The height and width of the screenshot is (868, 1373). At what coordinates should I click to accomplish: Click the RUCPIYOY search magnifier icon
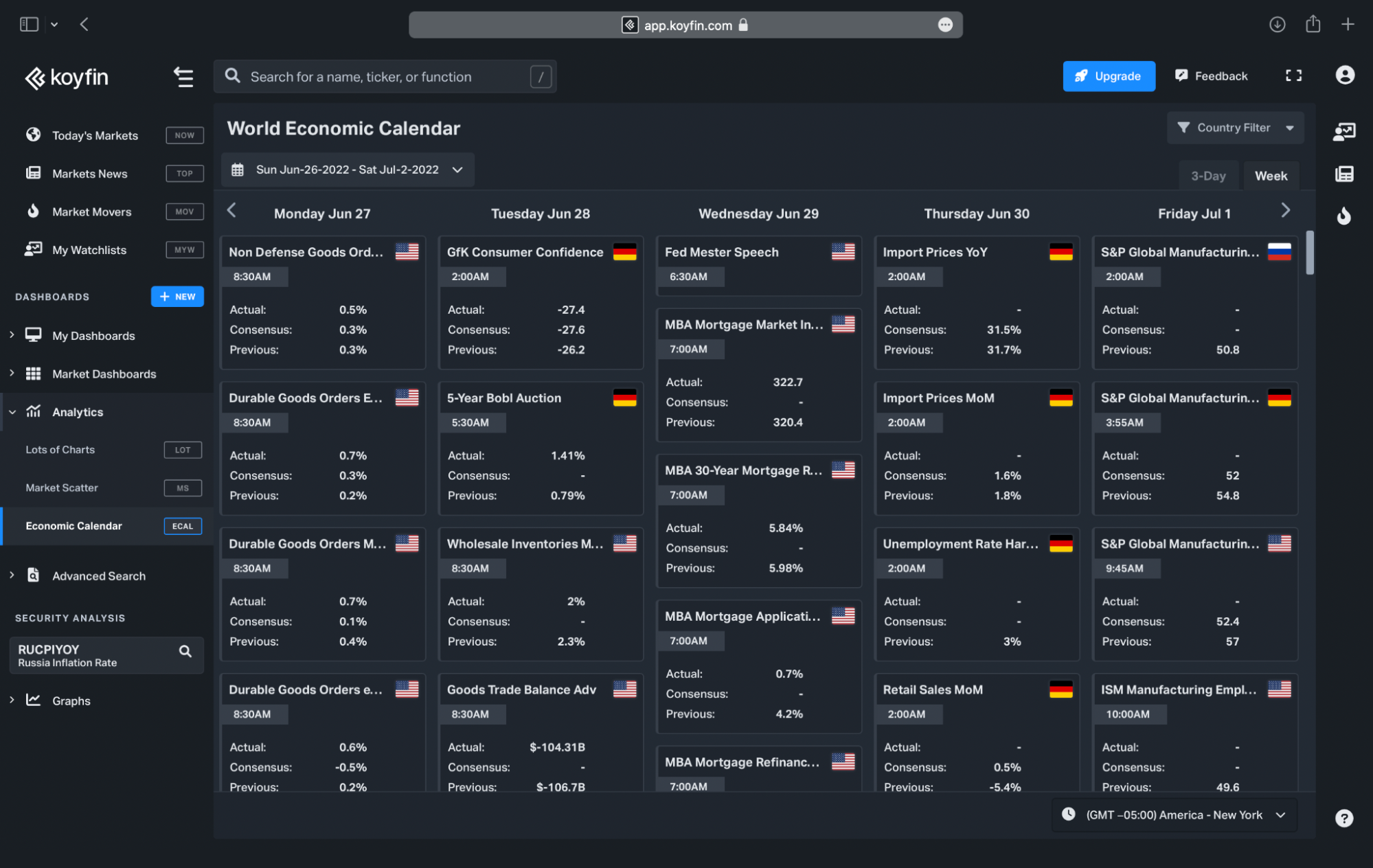[x=185, y=651]
